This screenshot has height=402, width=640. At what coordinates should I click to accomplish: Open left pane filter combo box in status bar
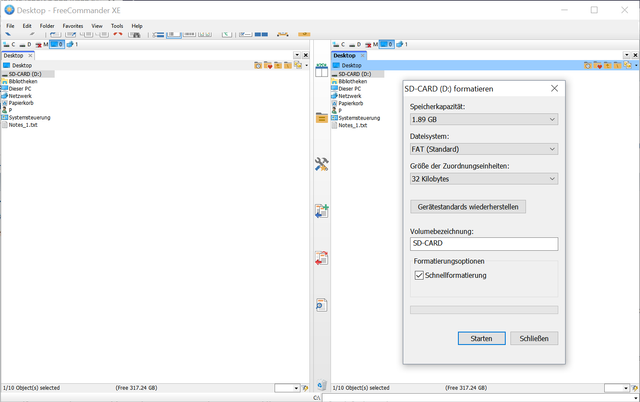pyautogui.click(x=287, y=388)
